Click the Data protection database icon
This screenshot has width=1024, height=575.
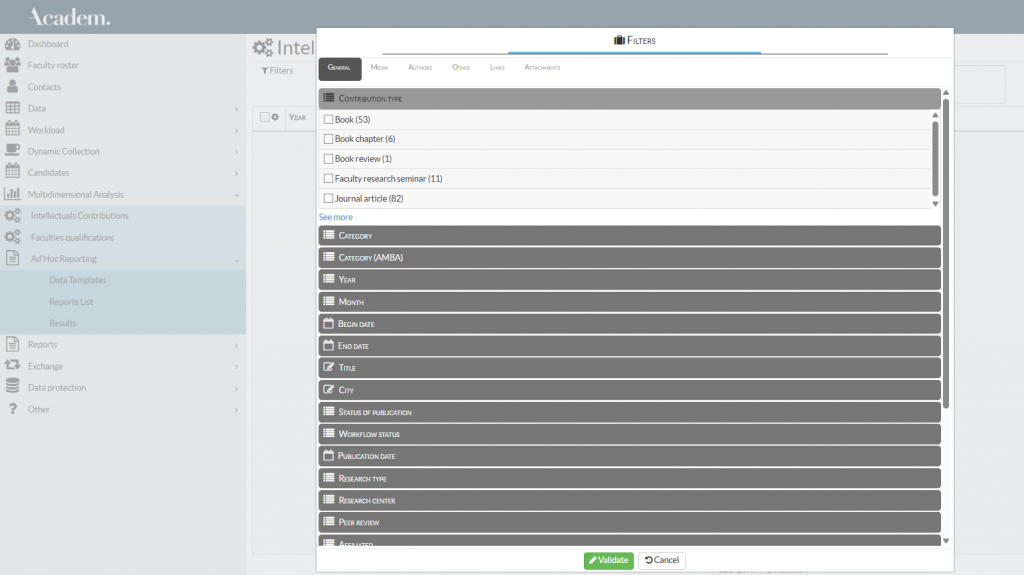[x=12, y=387]
